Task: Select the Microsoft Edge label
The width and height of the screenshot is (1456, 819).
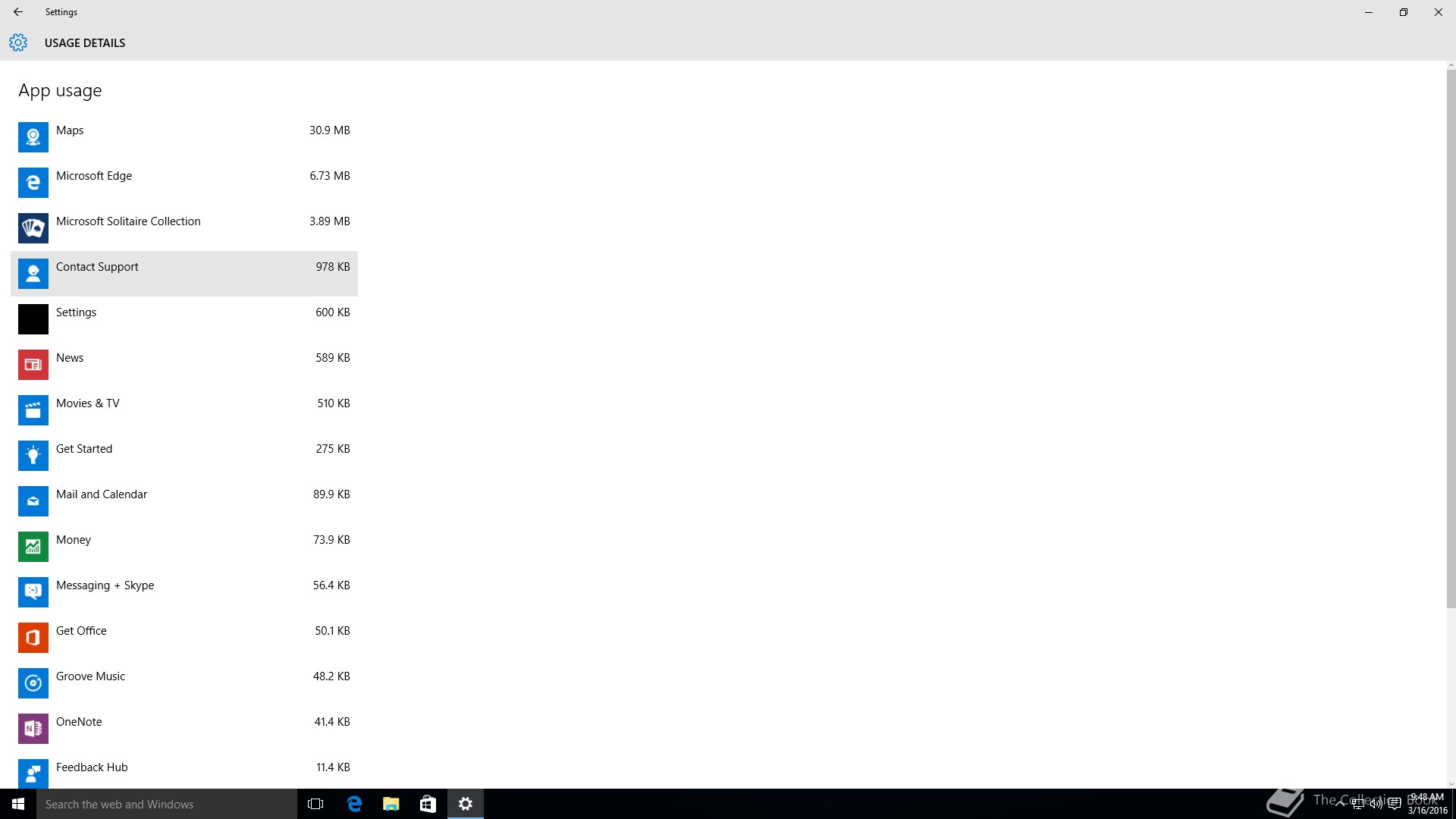Action: 94,176
